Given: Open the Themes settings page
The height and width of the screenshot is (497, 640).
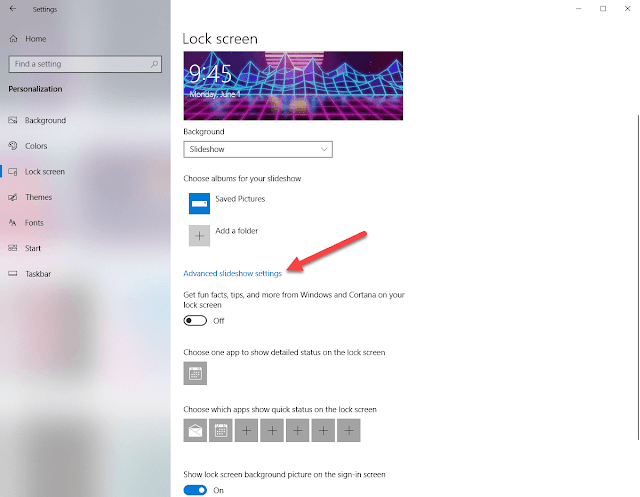Looking at the screenshot, I should [x=38, y=197].
